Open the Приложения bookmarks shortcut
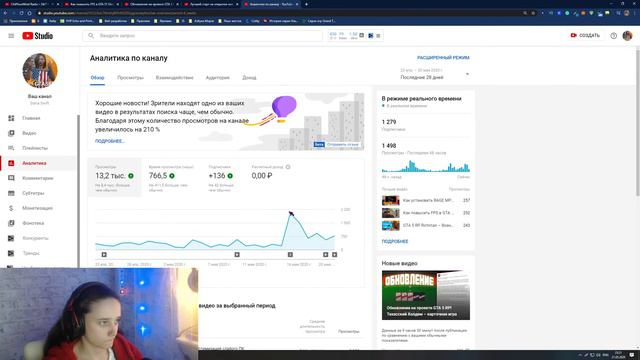 pos(16,21)
